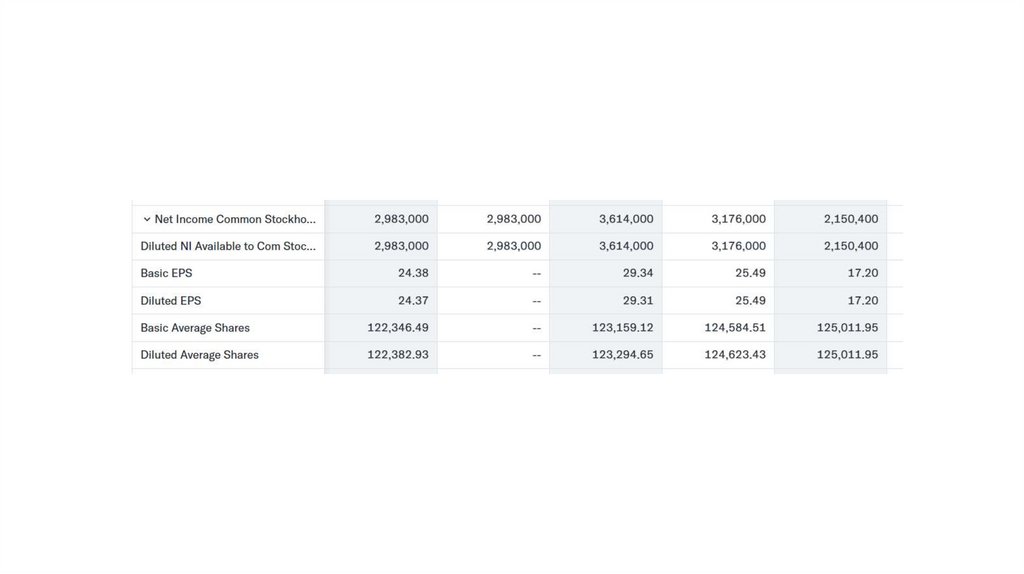
Task: Click the Diluted Average Shares row label
Action: [x=200, y=355]
